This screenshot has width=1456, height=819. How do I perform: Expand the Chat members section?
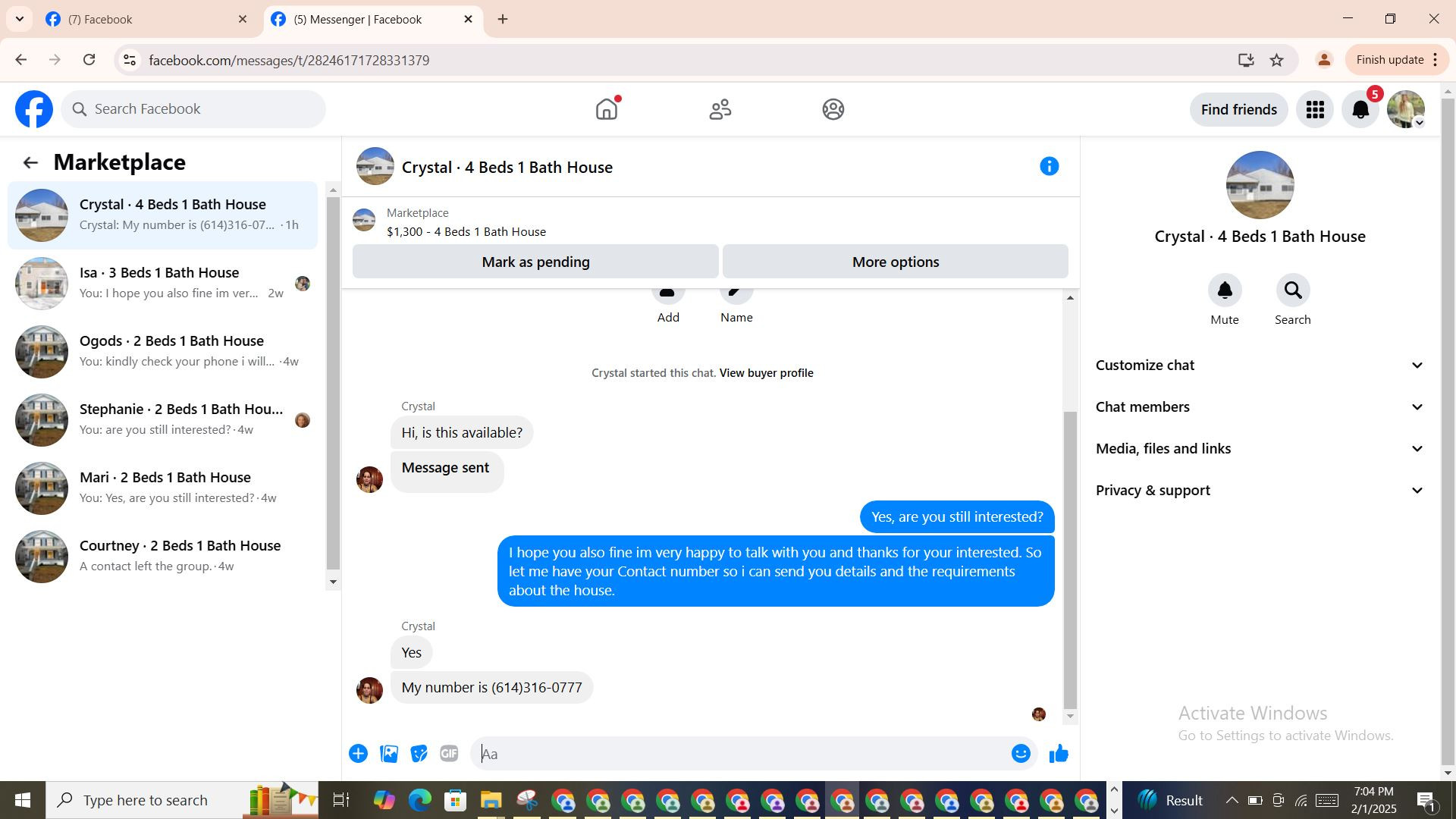coord(1259,407)
